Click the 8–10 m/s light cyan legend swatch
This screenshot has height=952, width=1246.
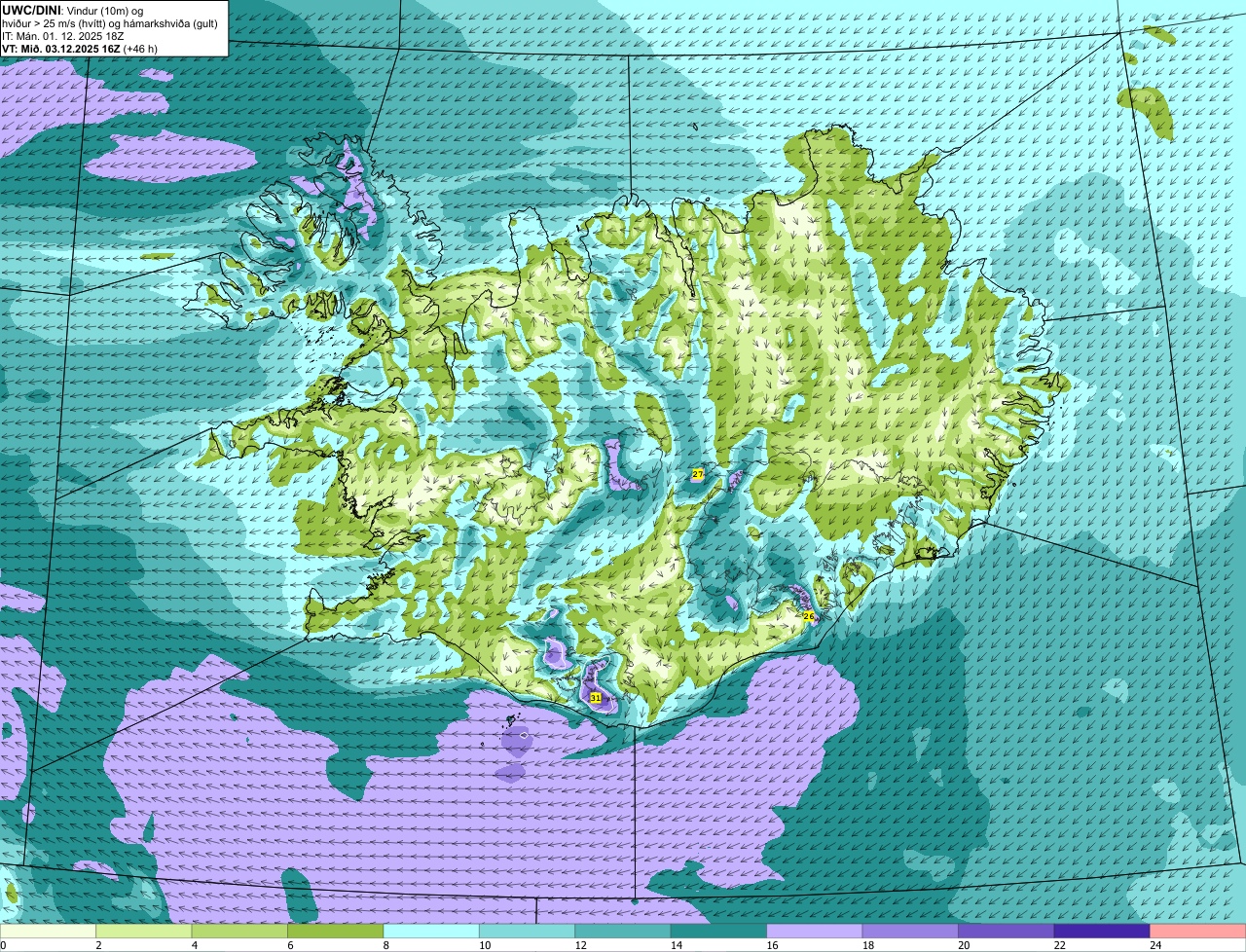click(x=432, y=932)
